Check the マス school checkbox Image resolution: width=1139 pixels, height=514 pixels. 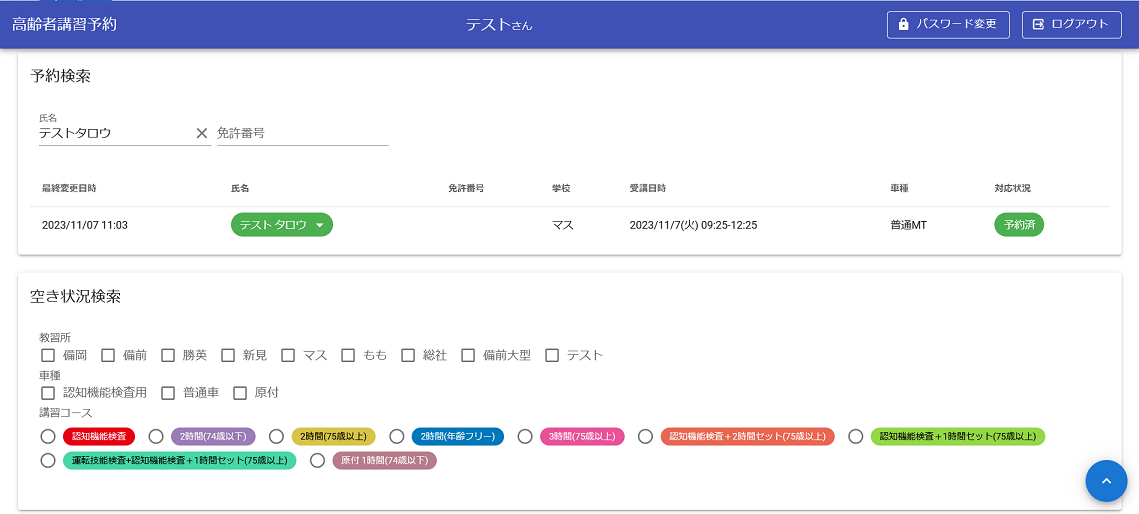(x=288, y=355)
